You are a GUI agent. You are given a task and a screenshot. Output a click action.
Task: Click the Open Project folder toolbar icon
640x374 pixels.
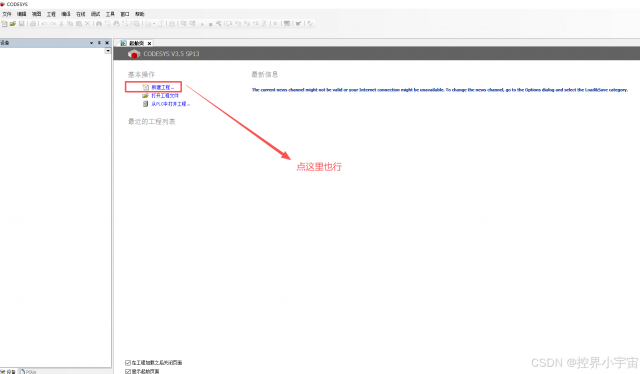pos(13,24)
